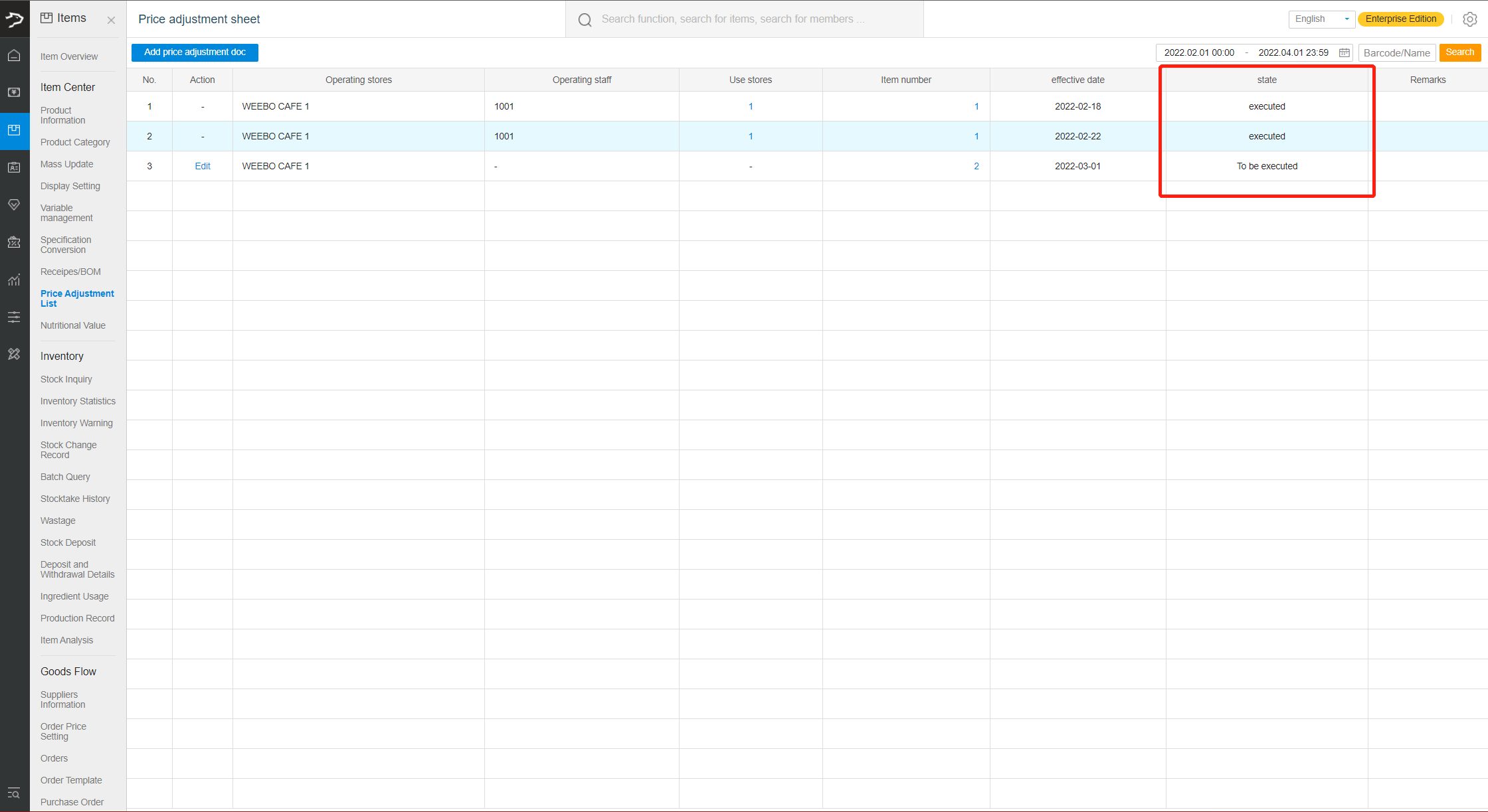1488x812 pixels.
Task: Open the coupon store icon in left rail
Action: tap(14, 242)
